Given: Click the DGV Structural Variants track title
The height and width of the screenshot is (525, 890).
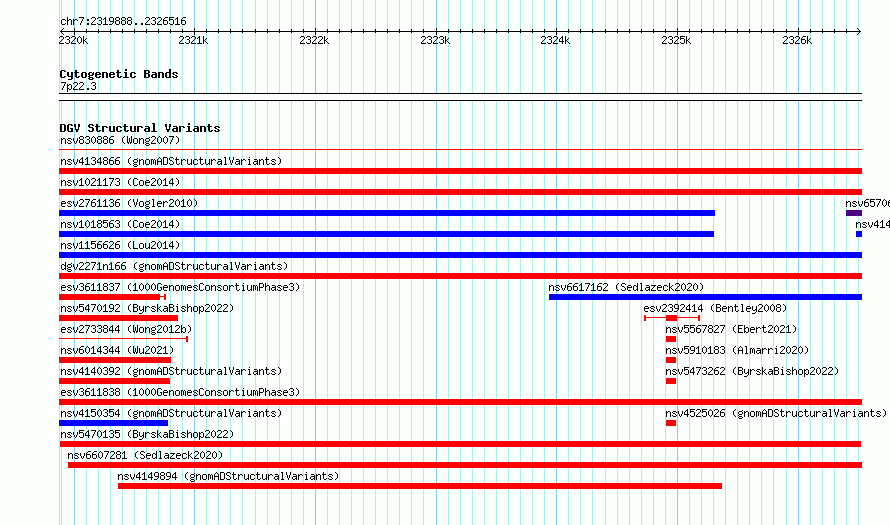Looking at the screenshot, I should click(140, 128).
